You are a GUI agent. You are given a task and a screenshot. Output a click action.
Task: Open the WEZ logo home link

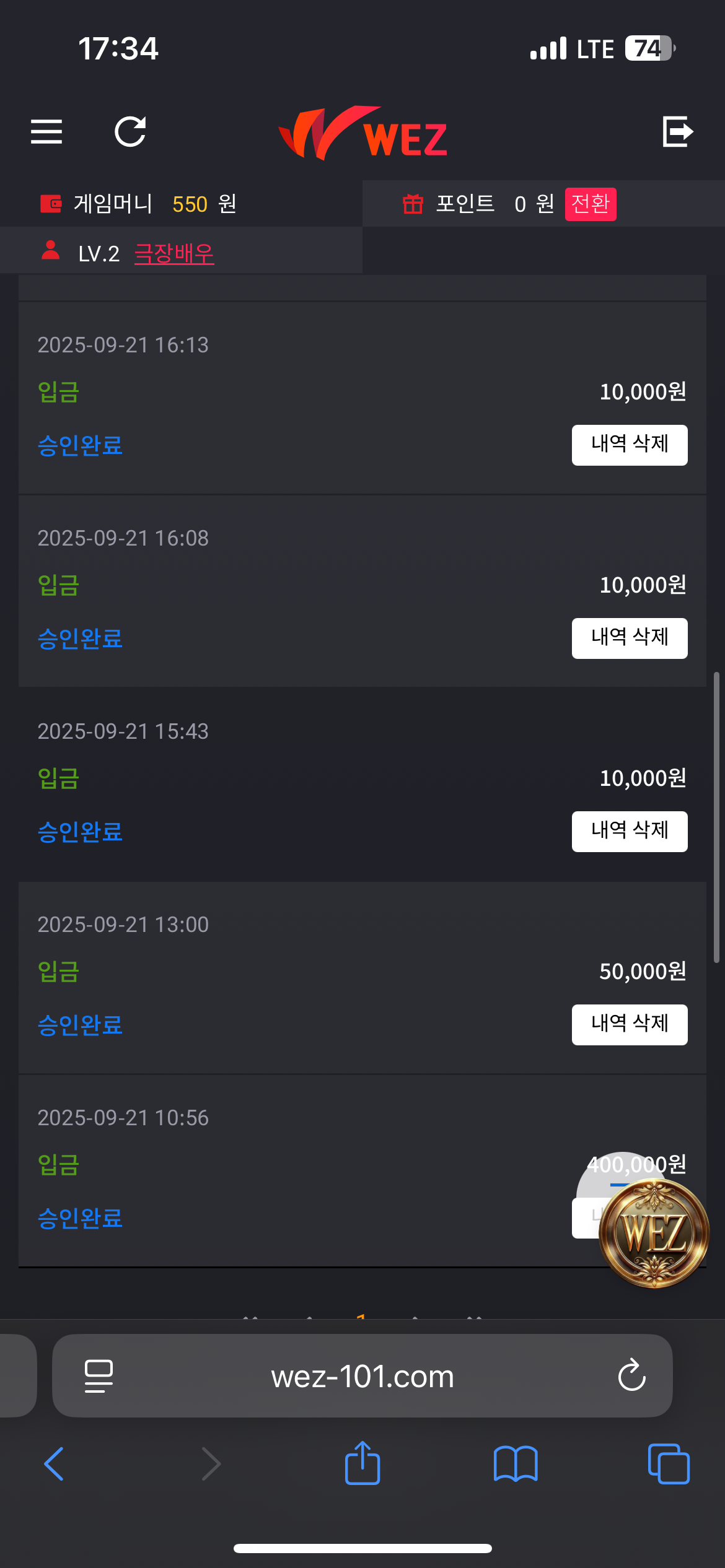(363, 134)
